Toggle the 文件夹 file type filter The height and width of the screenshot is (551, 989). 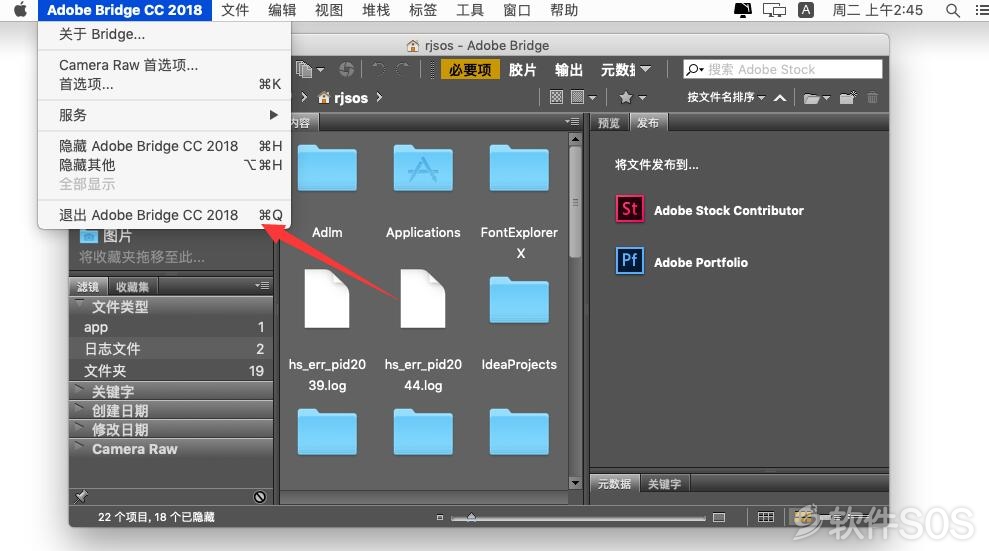coord(172,371)
